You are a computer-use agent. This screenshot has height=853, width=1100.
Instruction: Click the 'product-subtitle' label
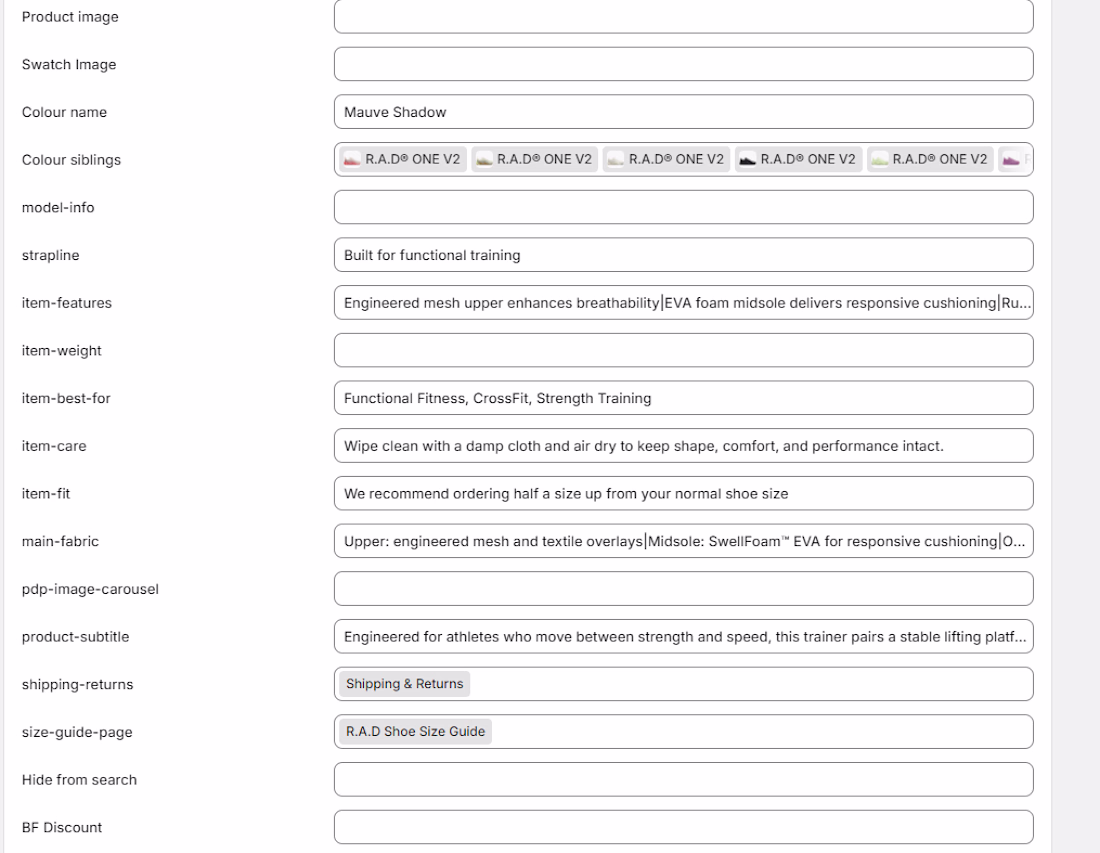75,637
